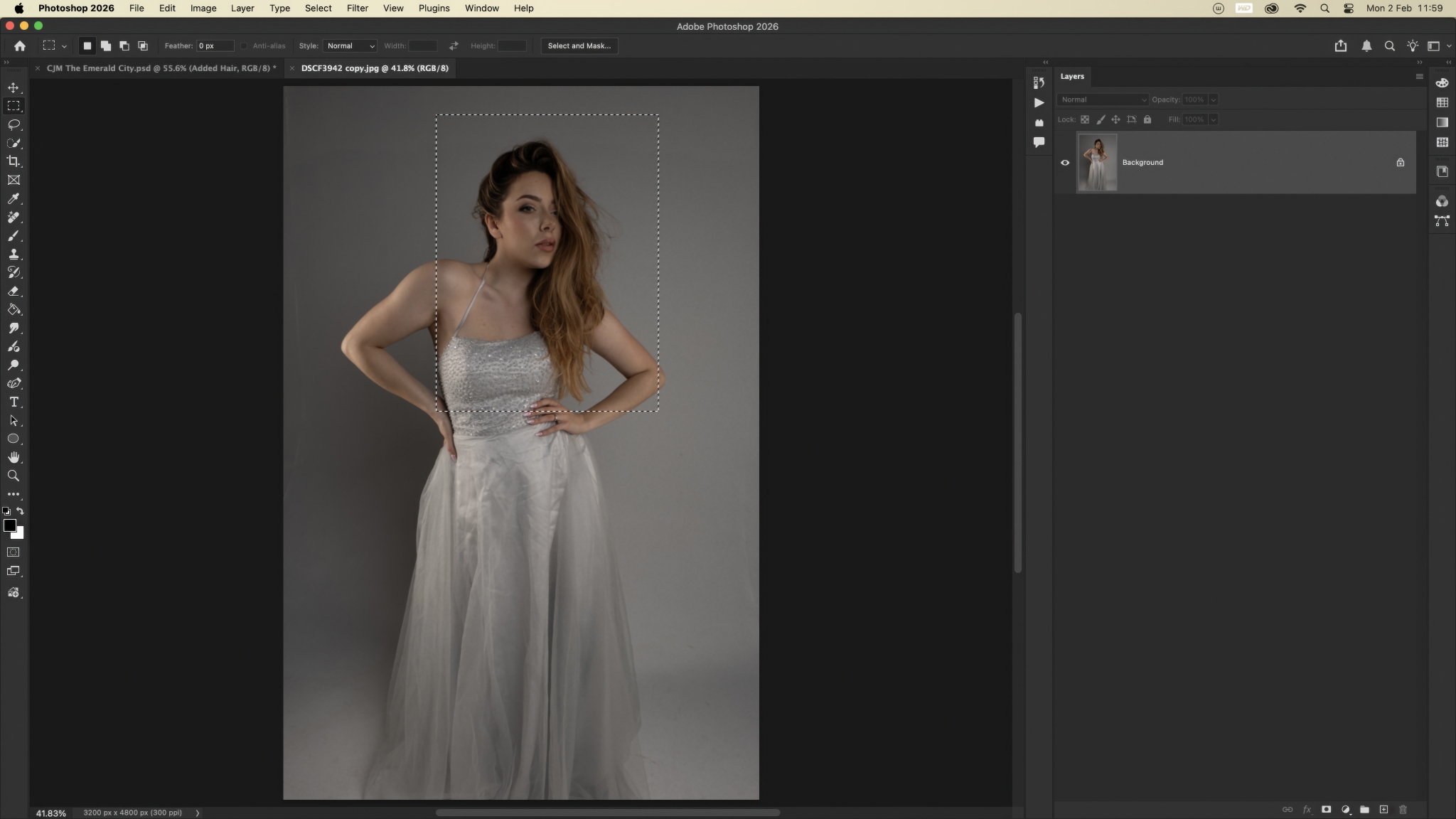The image size is (1456, 819).
Task: Enable Add to selection mode
Action: [105, 45]
